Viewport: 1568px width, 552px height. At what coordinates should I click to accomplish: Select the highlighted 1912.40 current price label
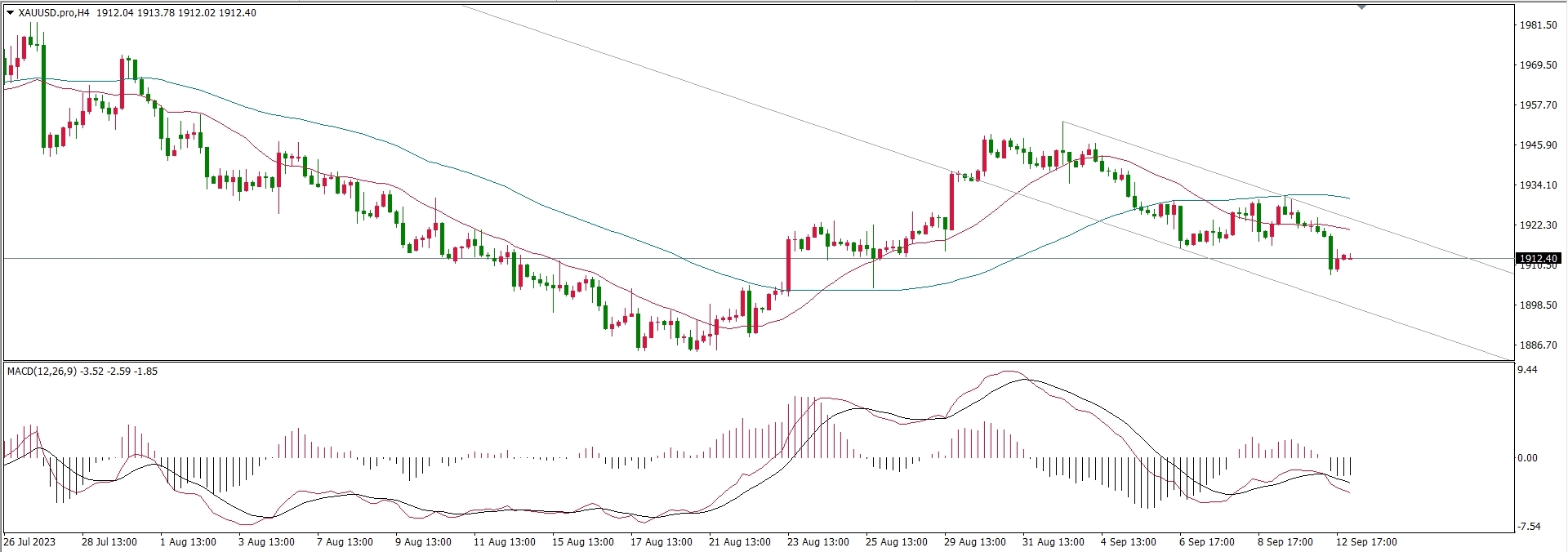tap(1538, 259)
